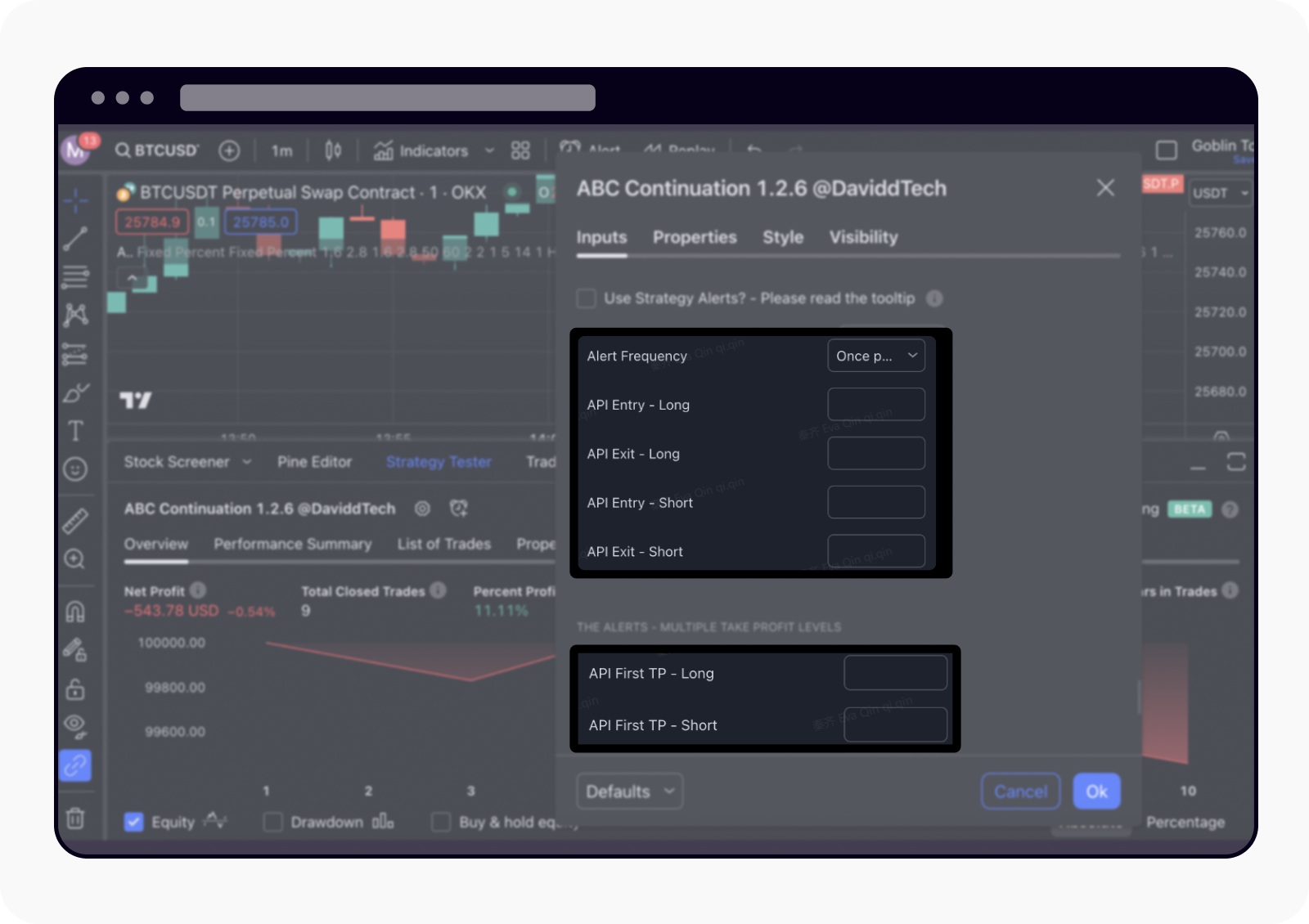Focus the API Entry - Short field

pos(876,503)
